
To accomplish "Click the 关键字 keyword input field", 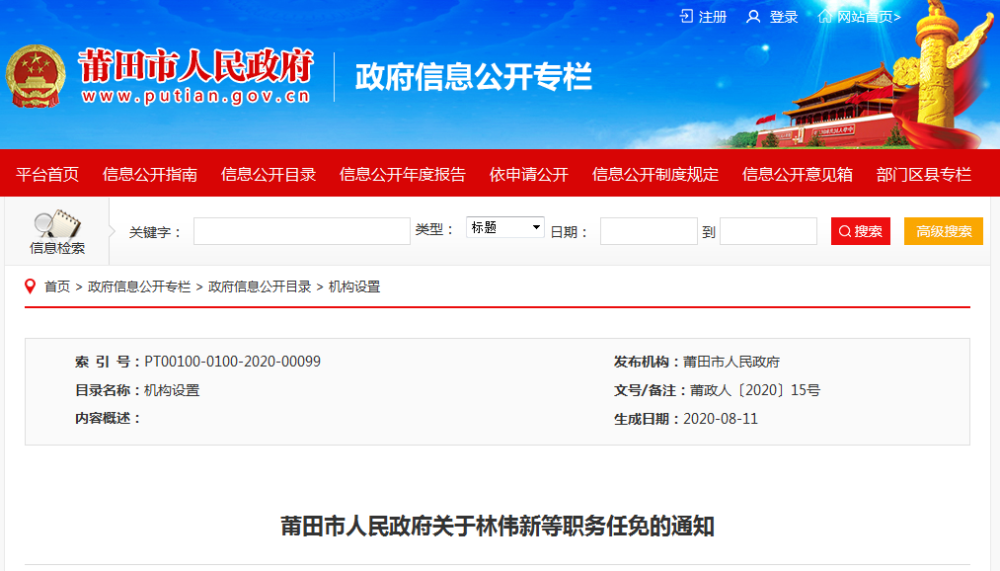I will (301, 231).
